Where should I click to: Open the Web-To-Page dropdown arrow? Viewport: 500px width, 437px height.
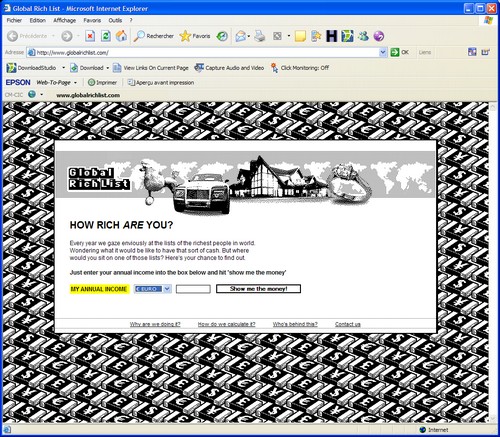point(75,83)
